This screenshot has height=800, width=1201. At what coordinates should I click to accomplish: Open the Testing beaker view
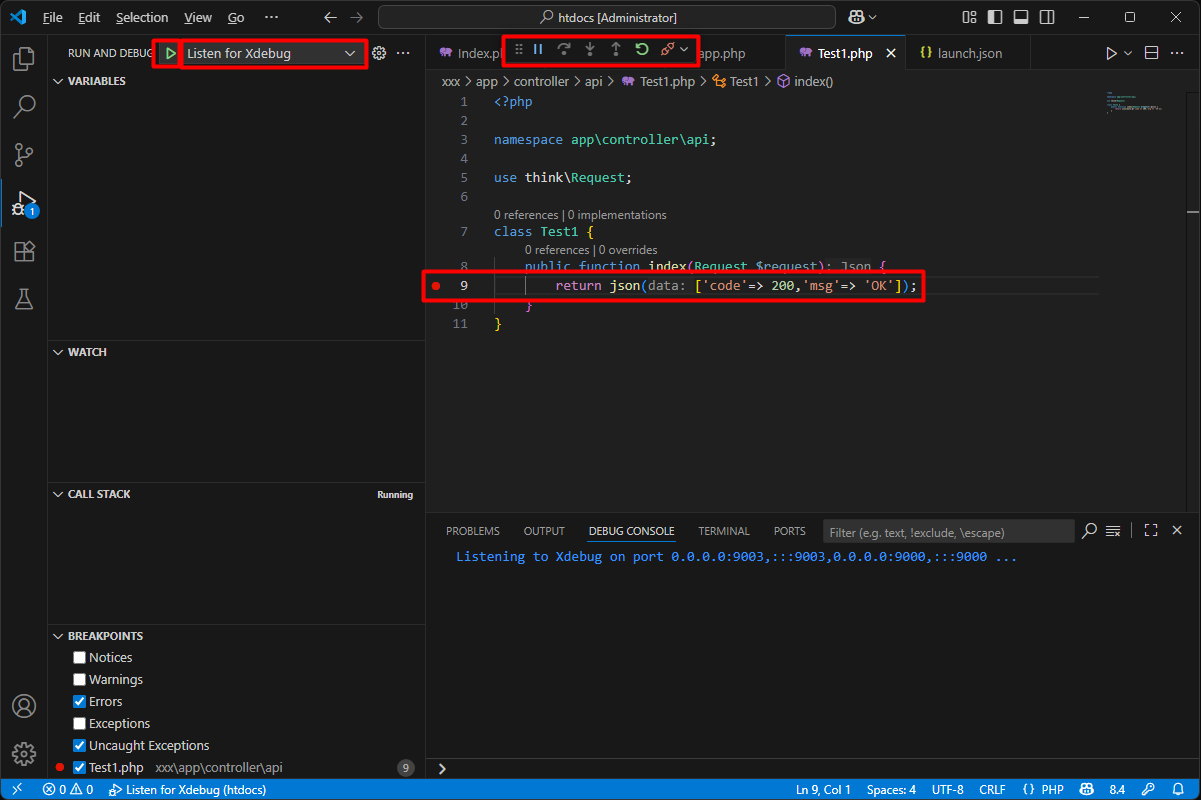point(24,299)
